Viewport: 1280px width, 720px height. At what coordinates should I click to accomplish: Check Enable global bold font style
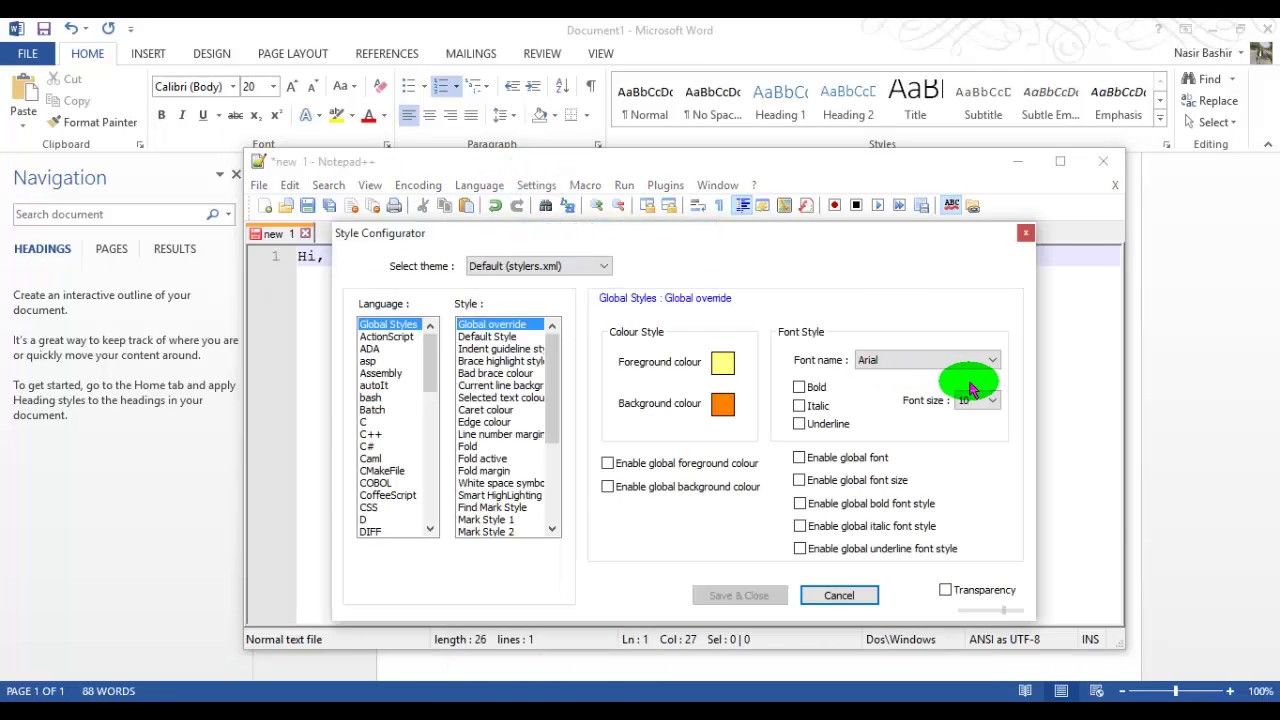[800, 503]
